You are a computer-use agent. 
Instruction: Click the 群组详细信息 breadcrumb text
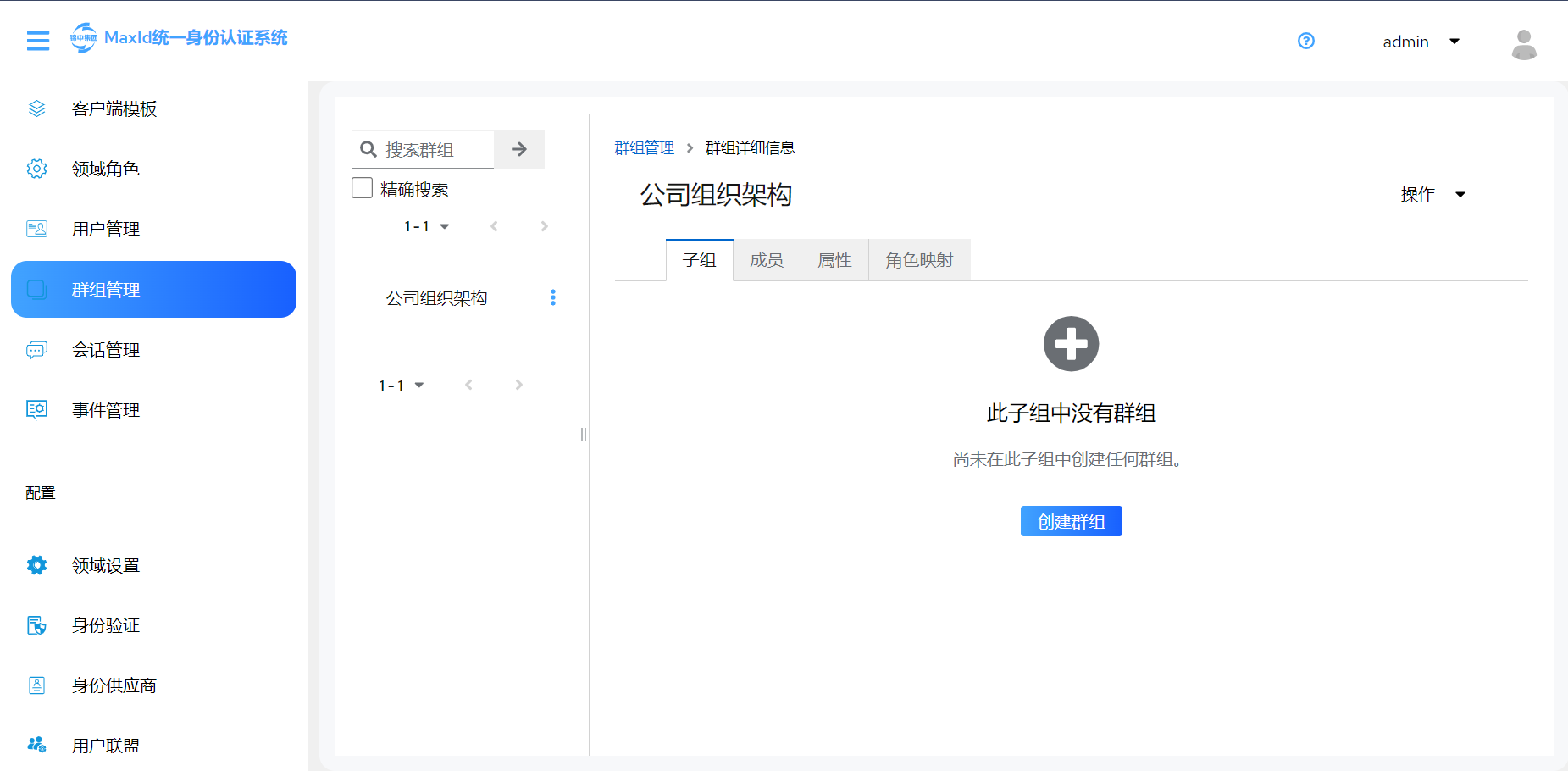(750, 147)
